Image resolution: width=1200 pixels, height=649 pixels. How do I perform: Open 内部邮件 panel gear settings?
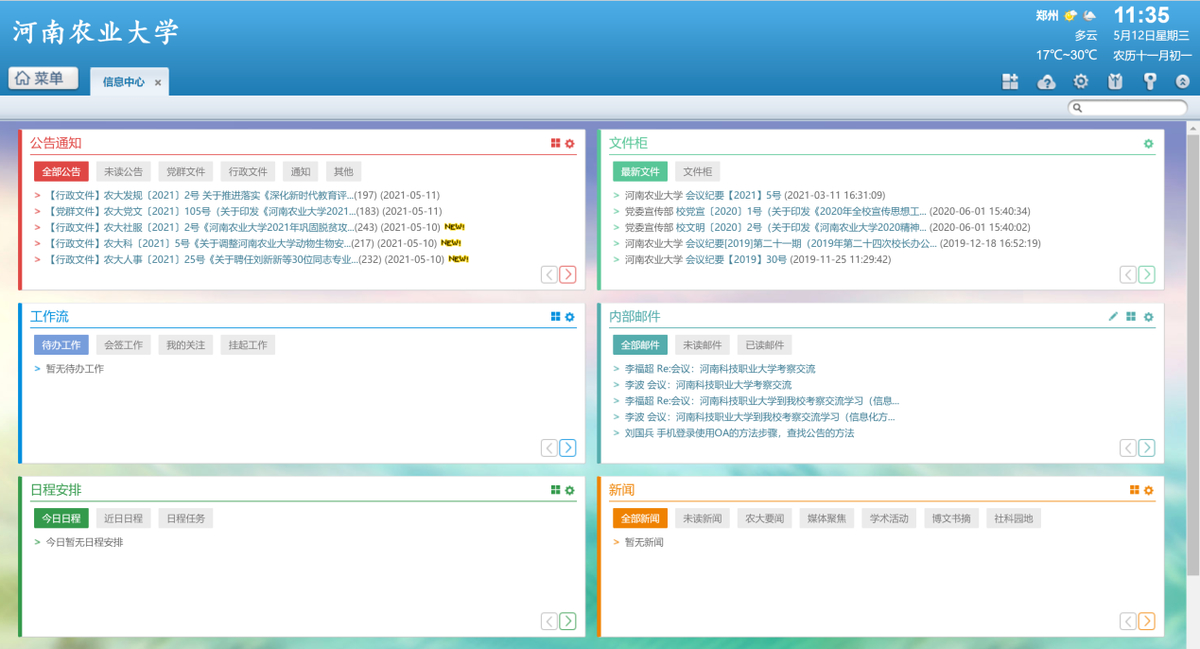[1149, 317]
